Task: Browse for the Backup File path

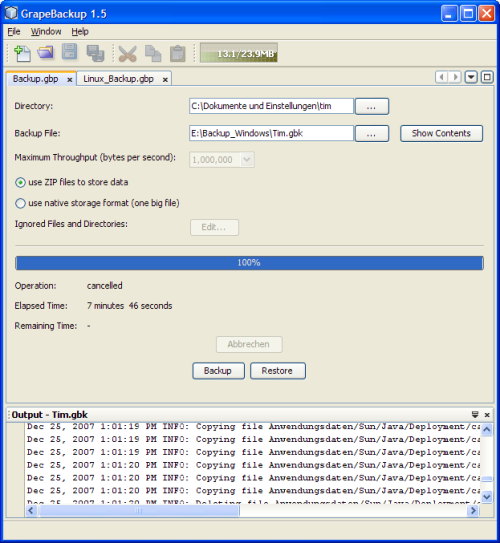Action: coord(372,134)
